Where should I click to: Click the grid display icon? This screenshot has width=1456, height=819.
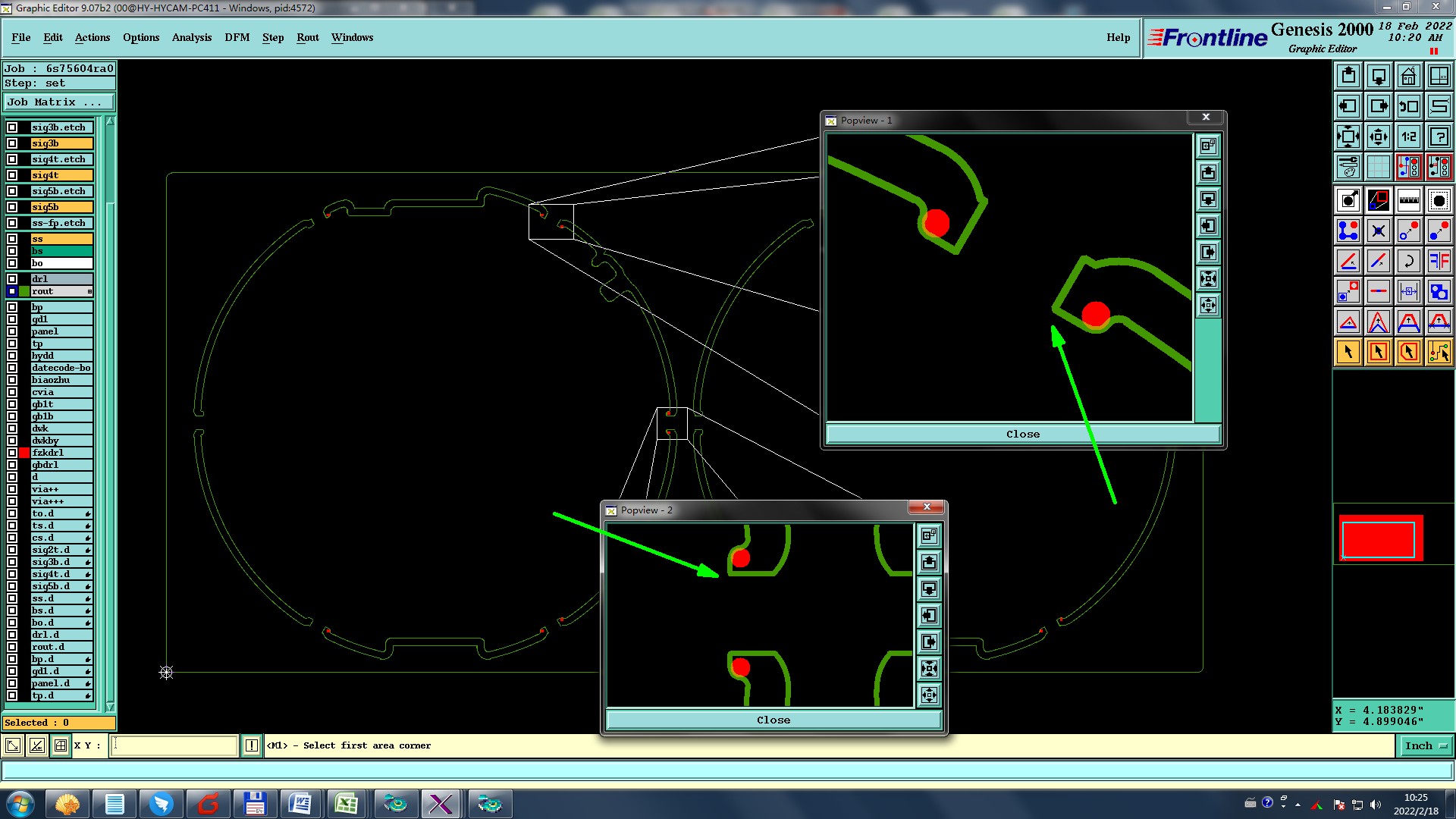pos(1379,167)
